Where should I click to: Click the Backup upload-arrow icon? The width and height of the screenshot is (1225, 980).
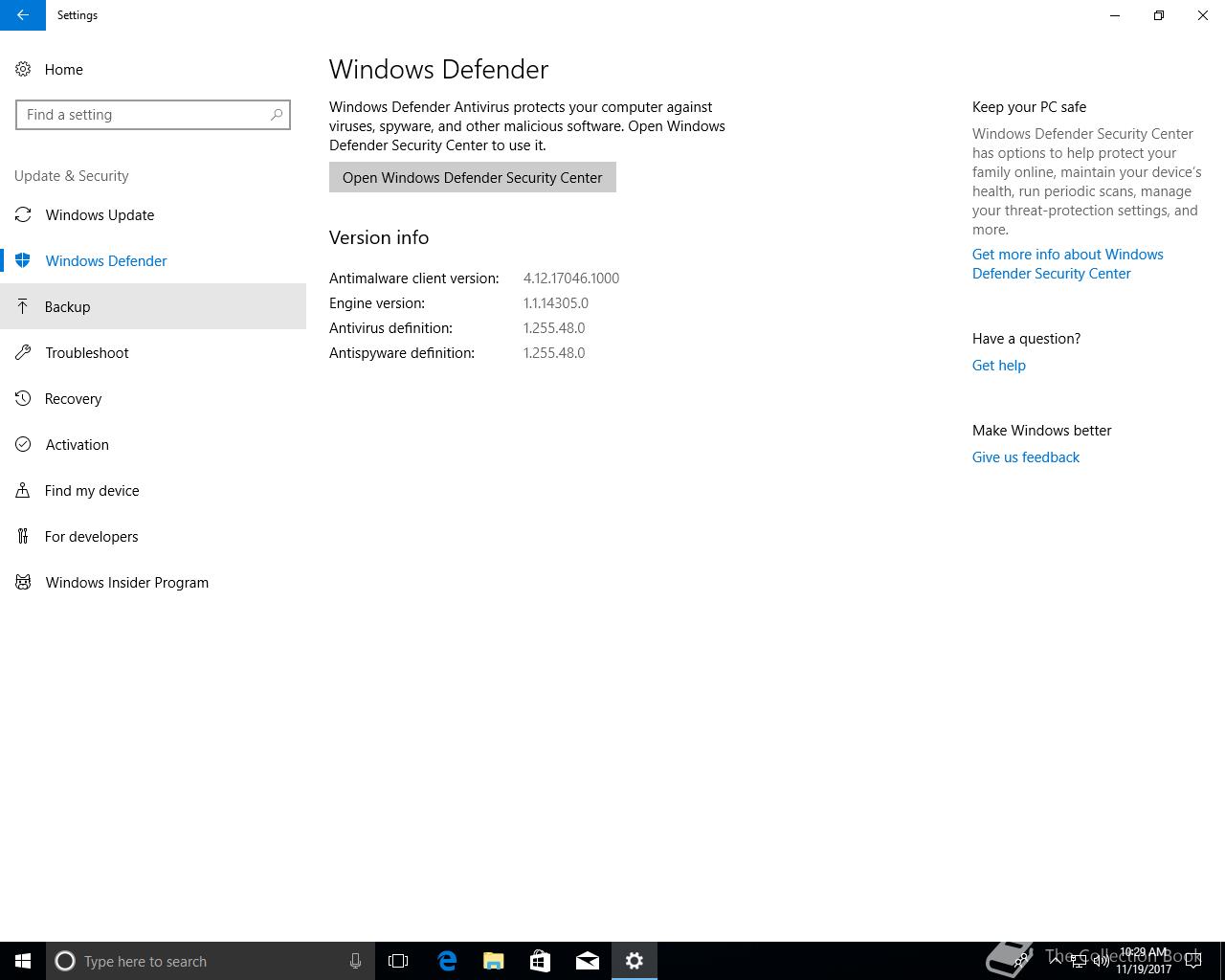[x=23, y=306]
